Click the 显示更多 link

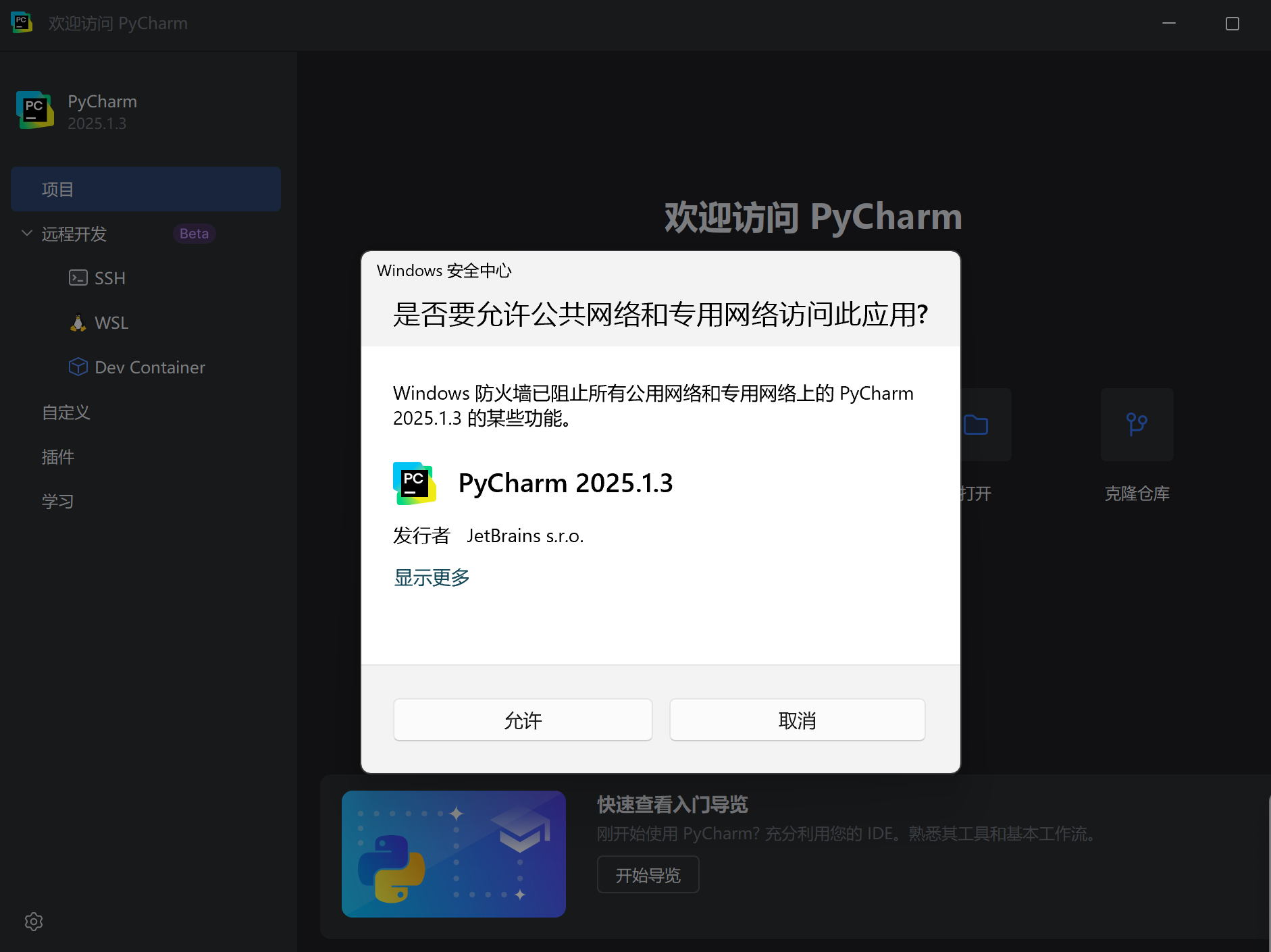click(431, 577)
